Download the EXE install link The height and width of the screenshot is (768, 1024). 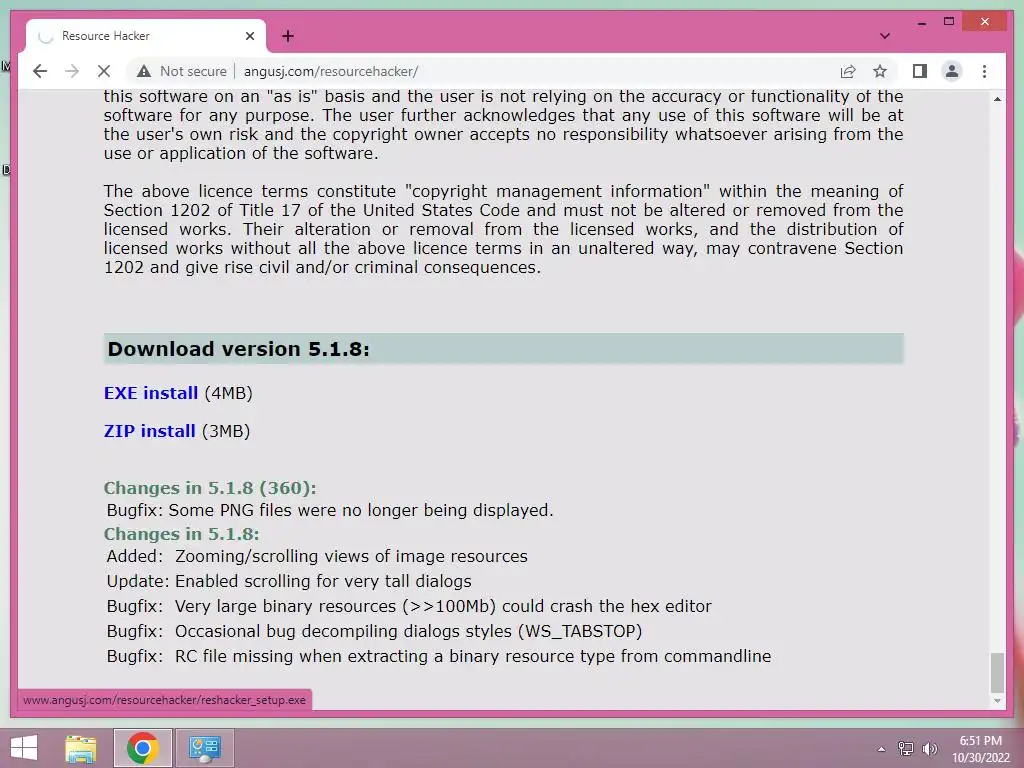coord(151,393)
